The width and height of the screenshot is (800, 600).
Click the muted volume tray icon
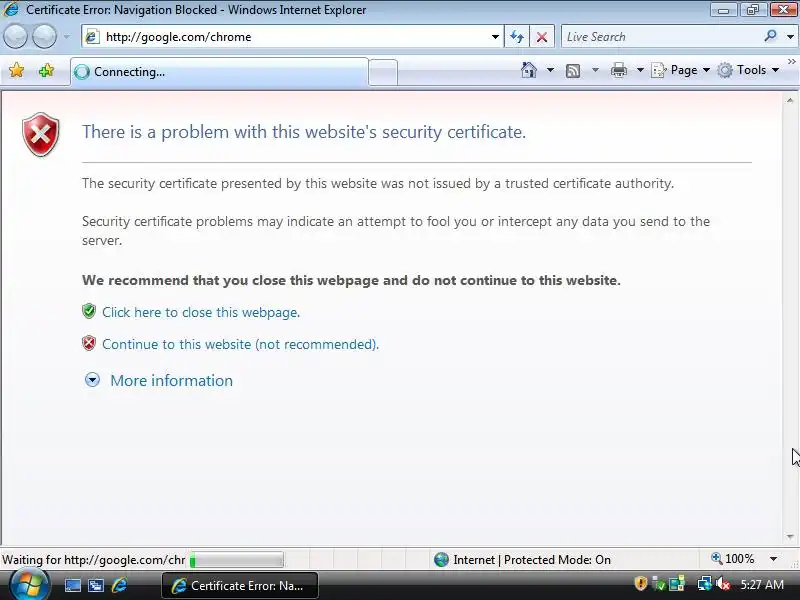tap(723, 584)
